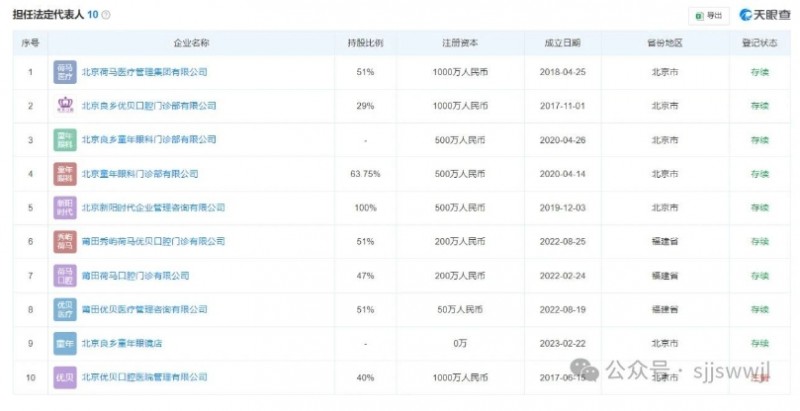Click the 持股比例 column header
The width and height of the screenshot is (800, 411).
365,43
